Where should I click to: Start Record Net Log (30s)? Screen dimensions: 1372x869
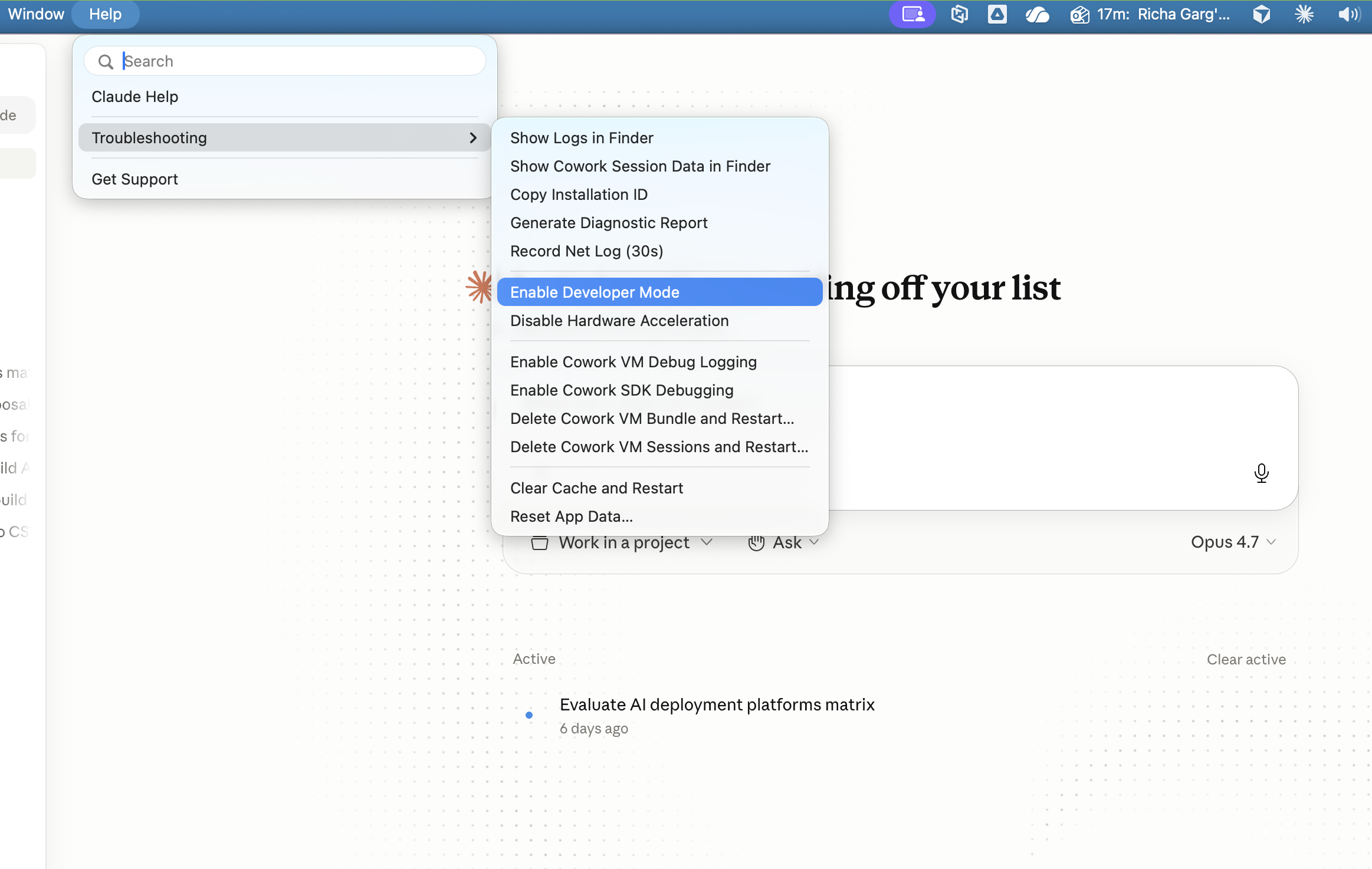(x=659, y=251)
